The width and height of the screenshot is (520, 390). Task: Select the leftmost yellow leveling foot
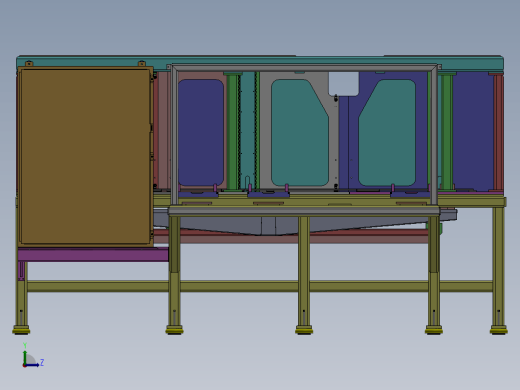(21, 330)
